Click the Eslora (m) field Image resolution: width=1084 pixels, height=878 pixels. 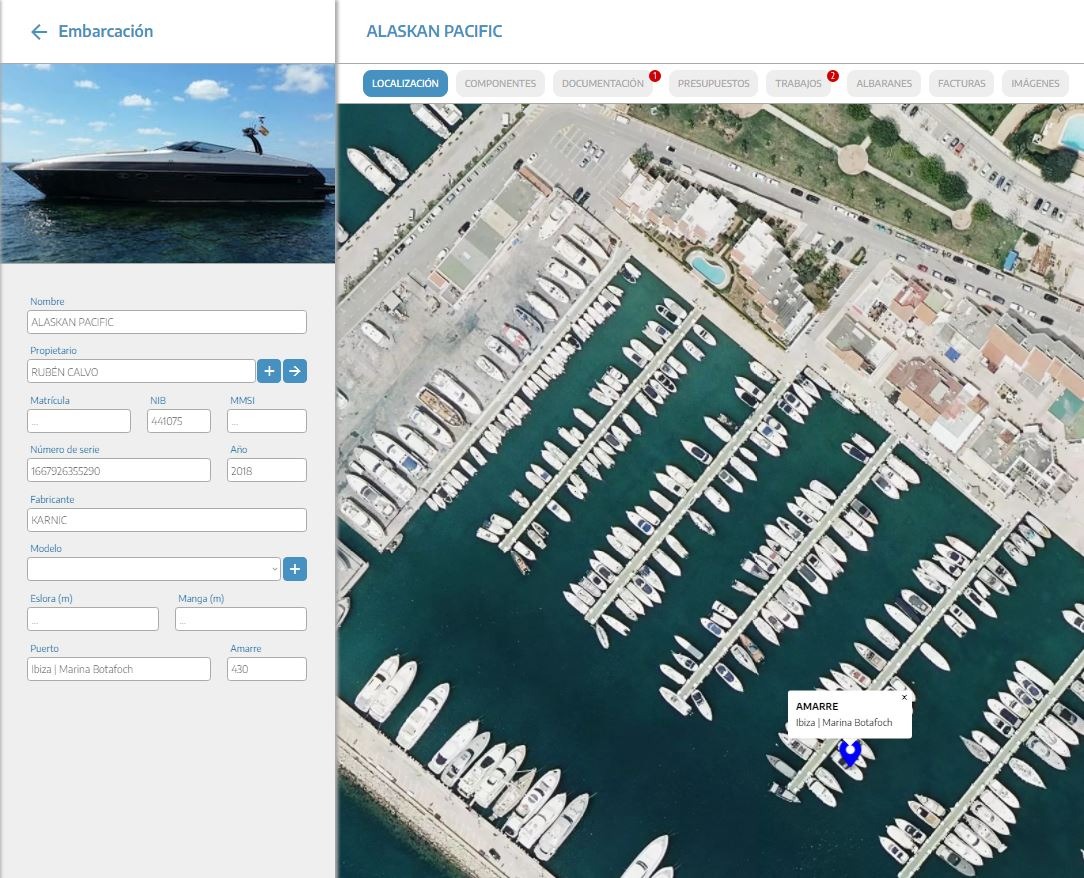pyautogui.click(x=93, y=619)
